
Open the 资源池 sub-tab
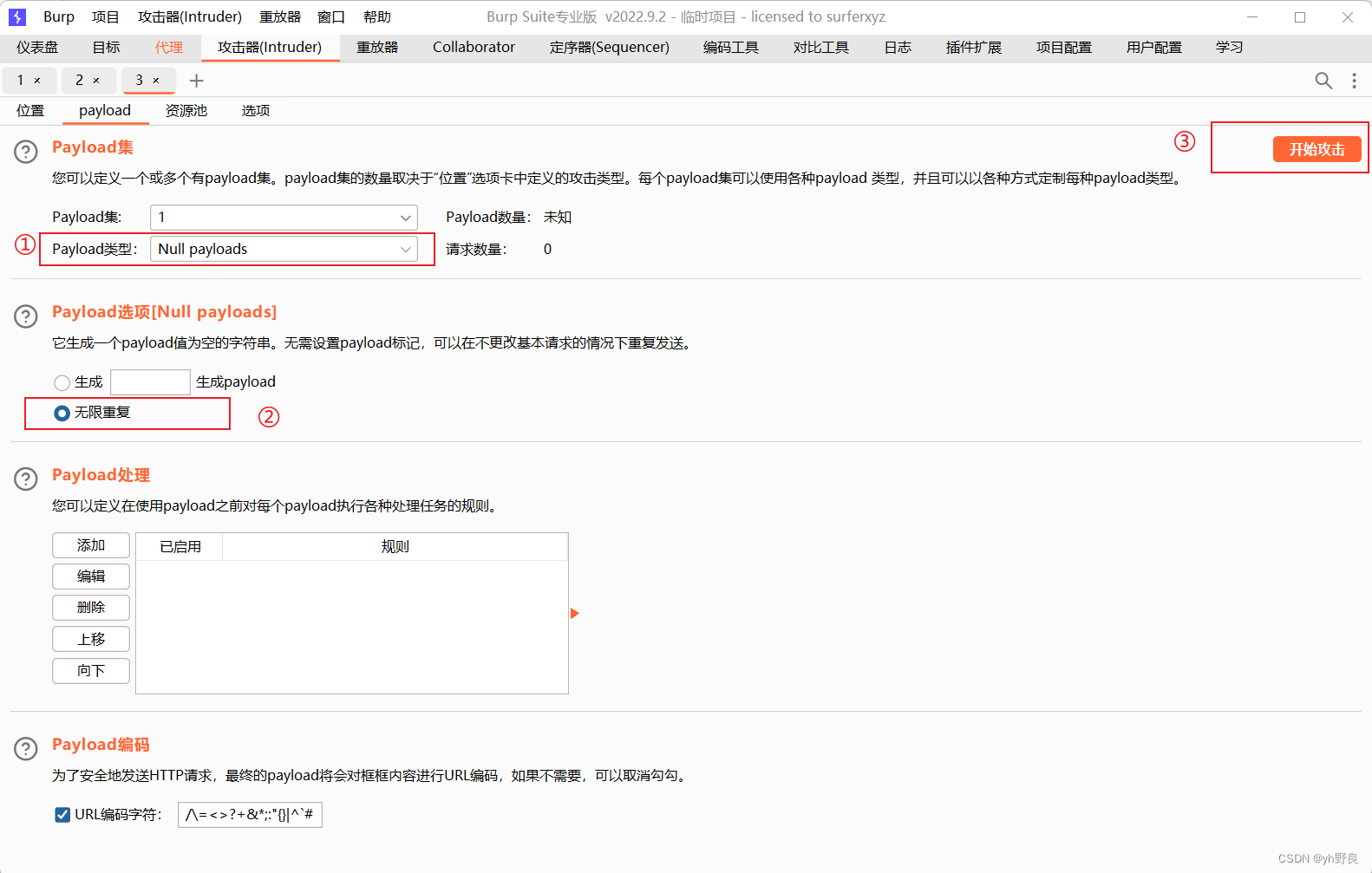(x=186, y=111)
